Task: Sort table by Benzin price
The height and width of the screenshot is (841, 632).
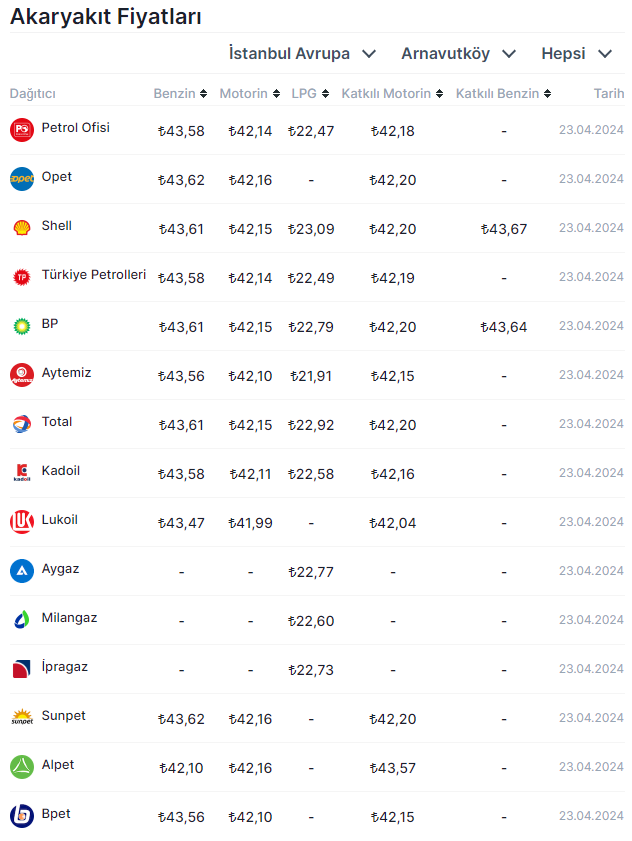Action: click(x=180, y=94)
